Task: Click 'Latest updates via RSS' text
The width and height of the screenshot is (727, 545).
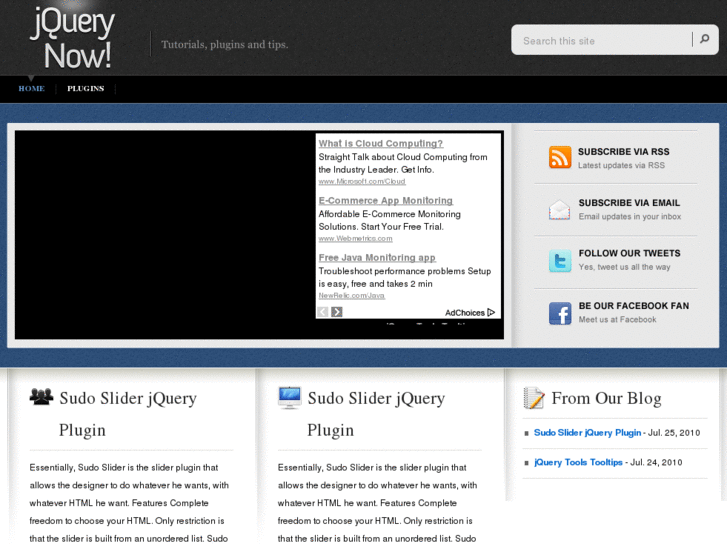Action: click(x=621, y=165)
